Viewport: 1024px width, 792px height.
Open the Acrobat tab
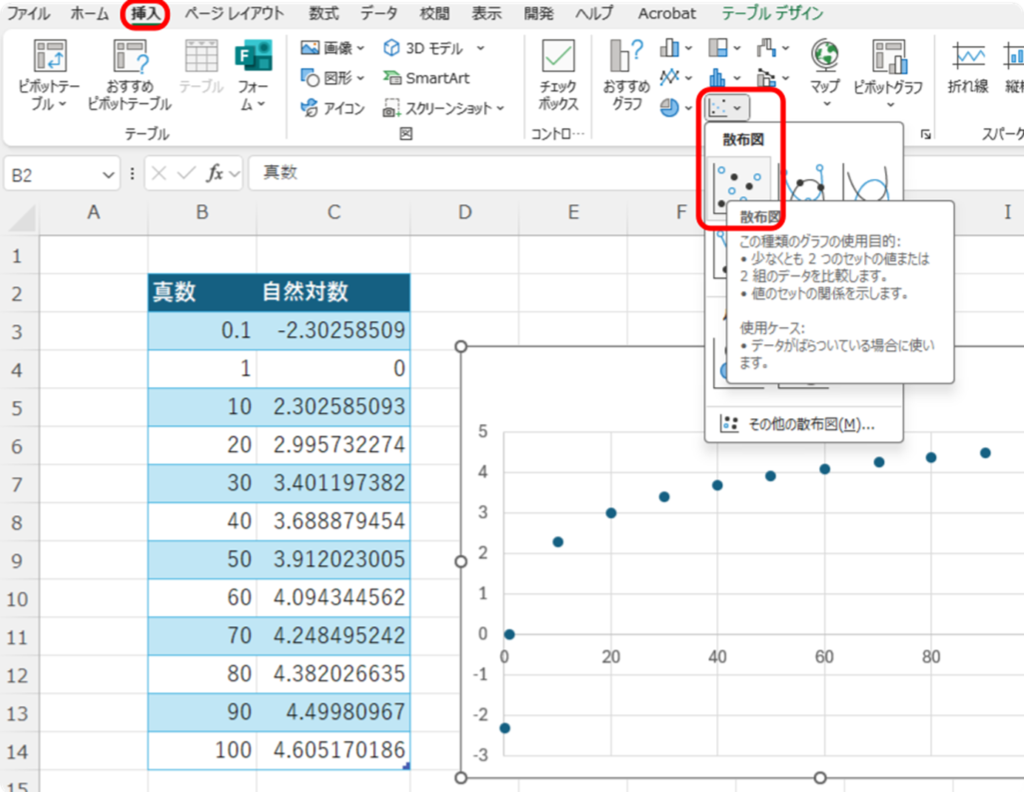pos(667,13)
